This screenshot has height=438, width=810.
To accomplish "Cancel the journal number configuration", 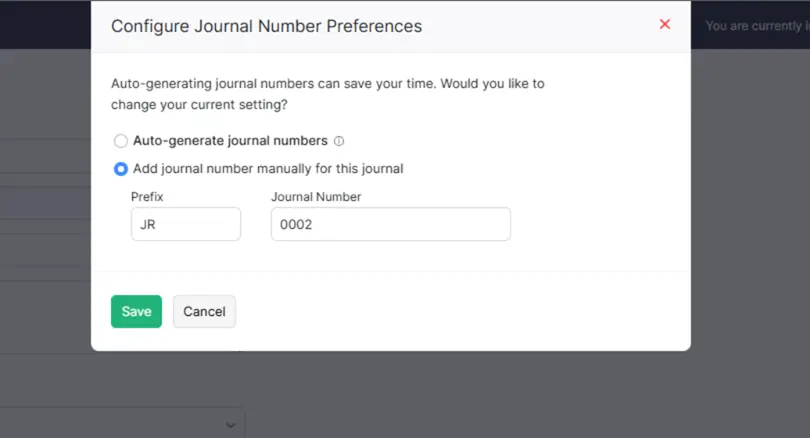I will (205, 311).
